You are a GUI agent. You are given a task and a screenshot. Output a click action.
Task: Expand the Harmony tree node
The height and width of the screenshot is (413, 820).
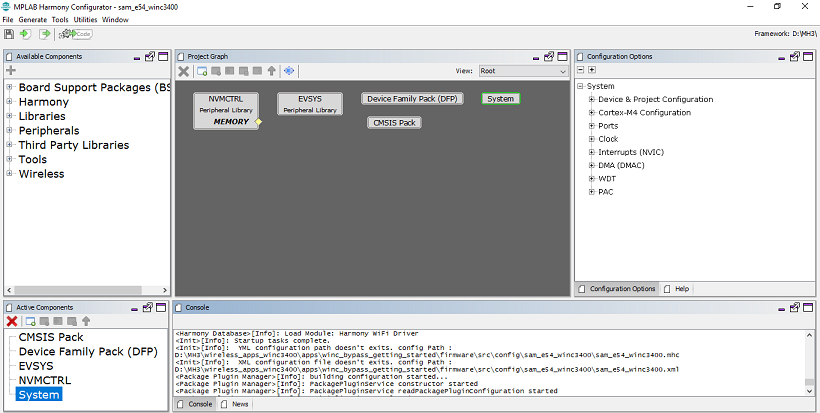(x=9, y=101)
